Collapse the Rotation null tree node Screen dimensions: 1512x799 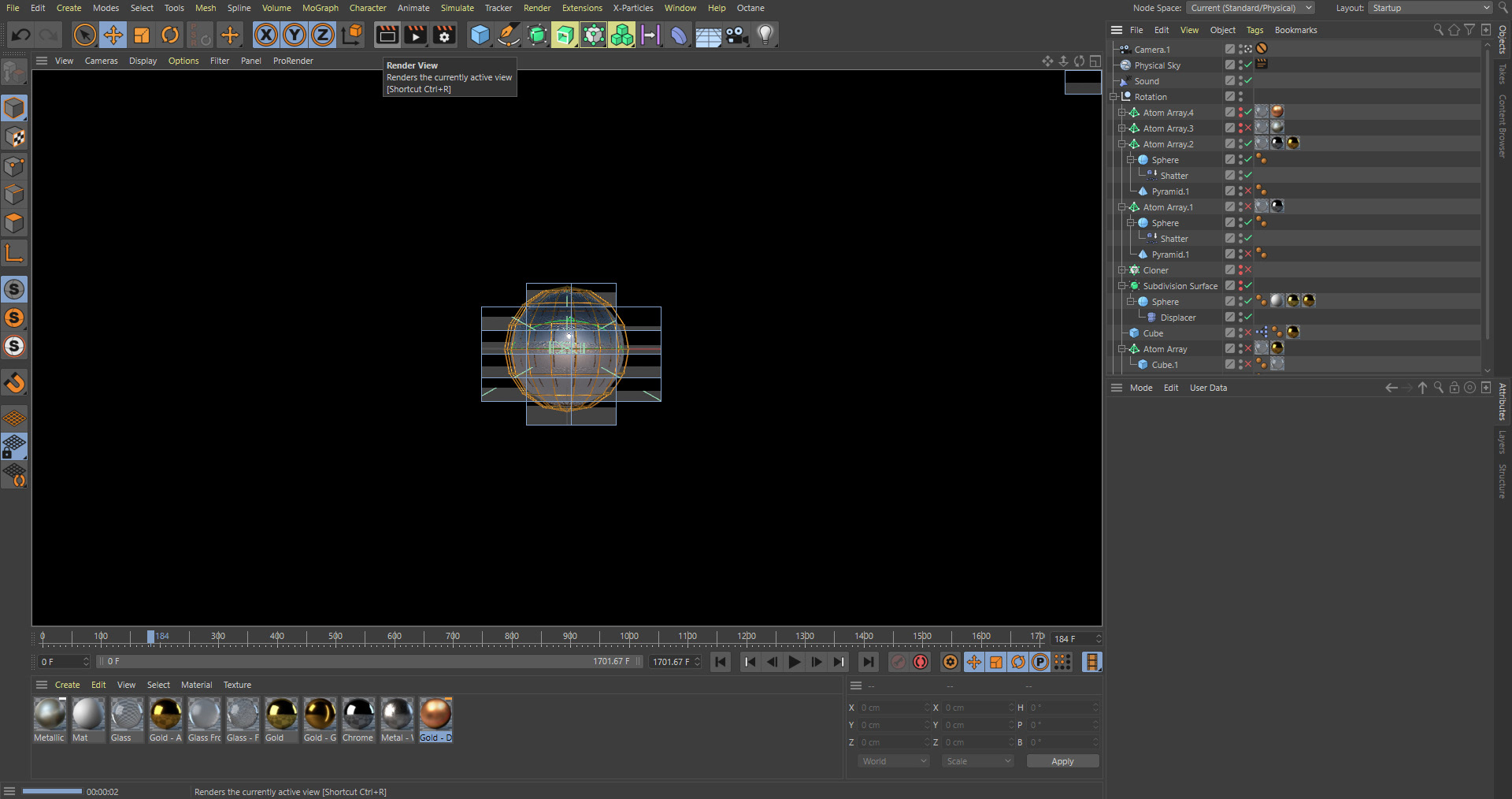coord(1114,97)
